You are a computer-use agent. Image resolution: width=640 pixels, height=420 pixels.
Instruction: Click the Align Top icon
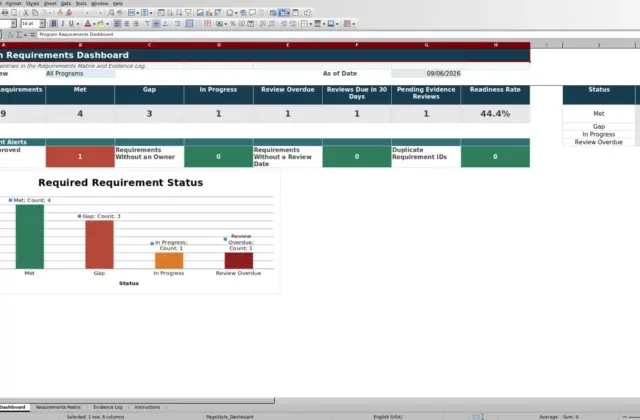coord(147,24)
